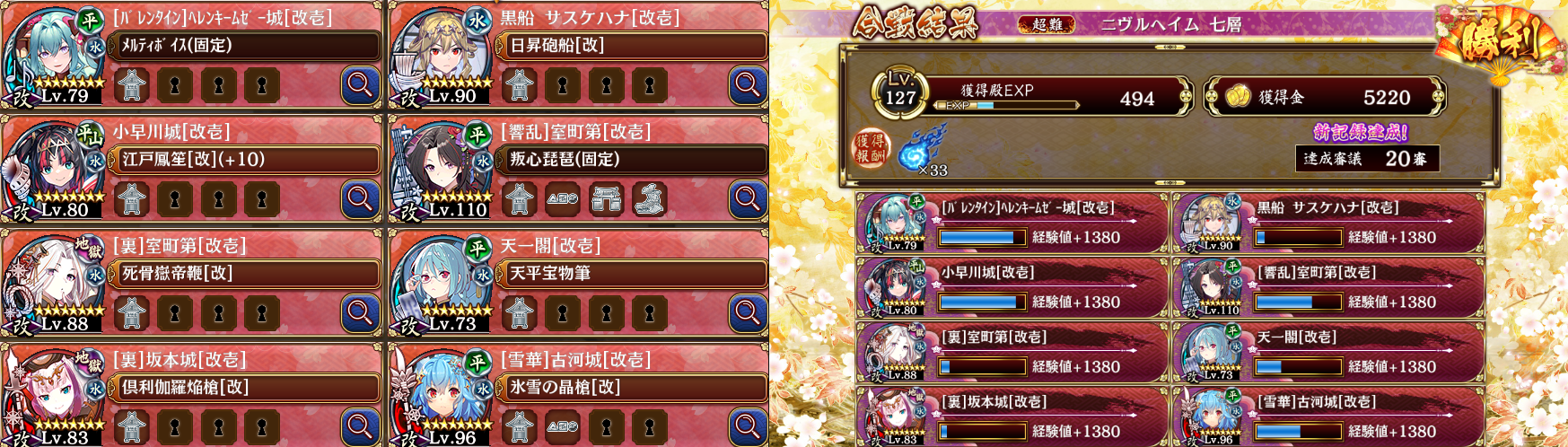Select 江戸風筝[改](+10) weapon field
Image resolution: width=1568 pixels, height=447 pixels.
(246, 160)
